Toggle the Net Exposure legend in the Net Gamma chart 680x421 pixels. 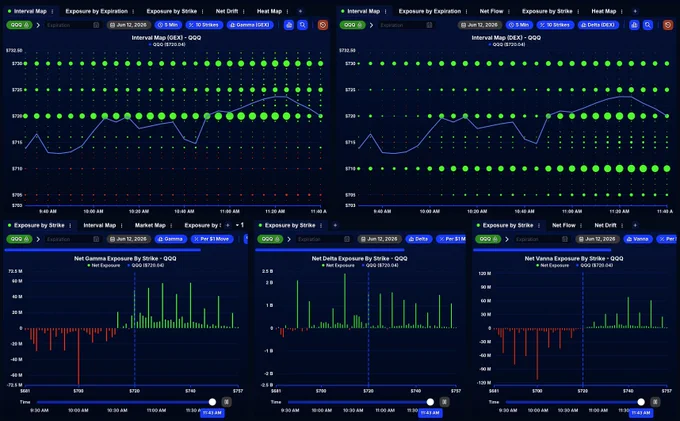click(x=104, y=265)
